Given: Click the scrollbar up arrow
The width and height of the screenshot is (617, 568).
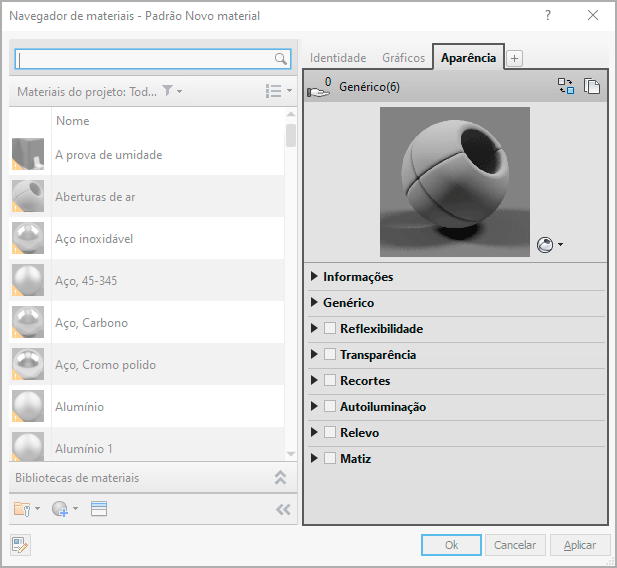Looking at the screenshot, I should [291, 114].
